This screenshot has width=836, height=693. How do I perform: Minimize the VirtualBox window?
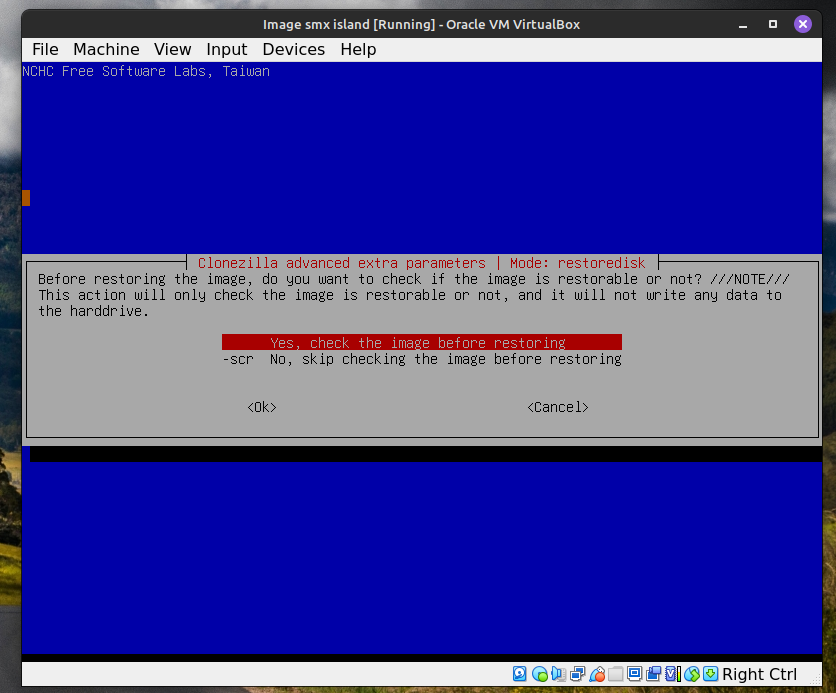[743, 25]
